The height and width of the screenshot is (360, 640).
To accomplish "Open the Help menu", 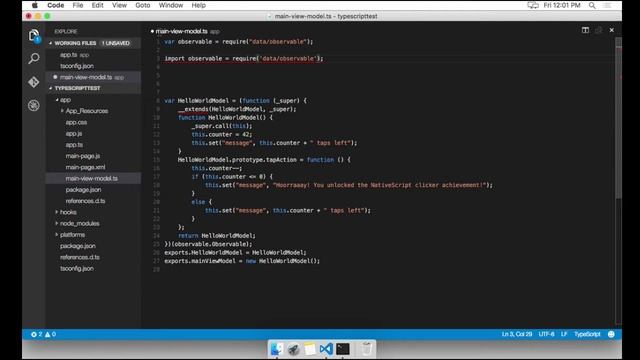I will 198,5.
